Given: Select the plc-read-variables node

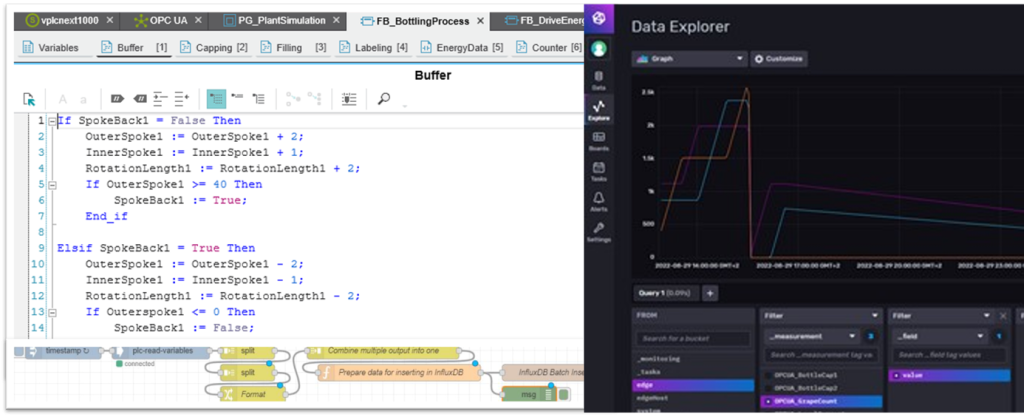Looking at the screenshot, I should 162,352.
